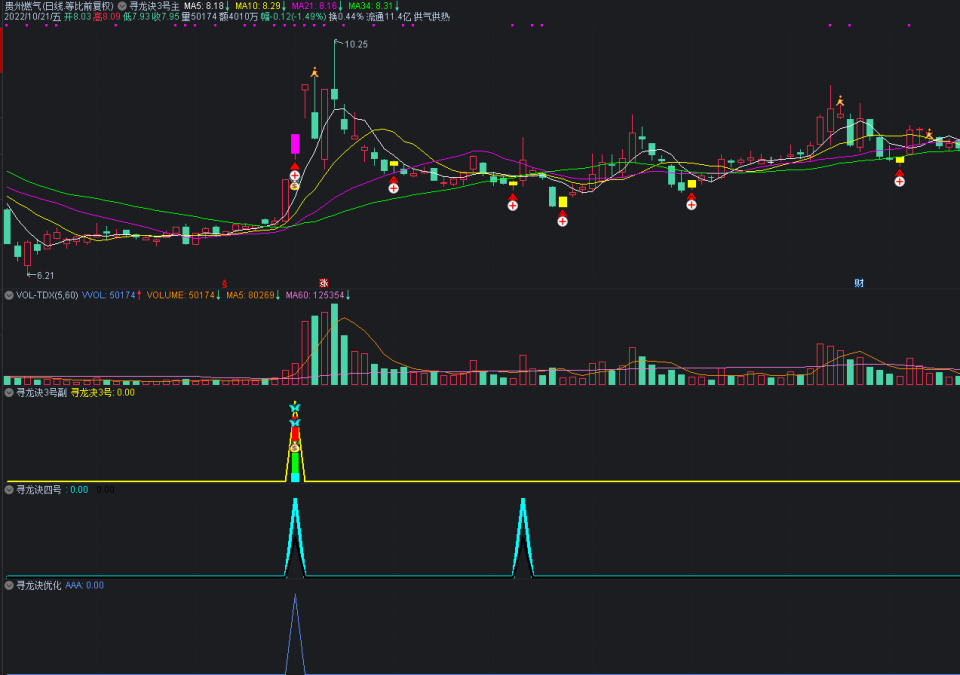Click the float shares 流通11.4亿
Viewport: 960px width, 675px height.
pyautogui.click(x=389, y=17)
